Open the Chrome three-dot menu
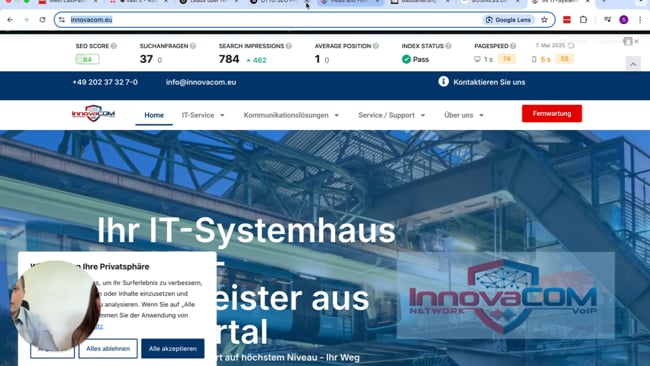The height and width of the screenshot is (366, 650). (640, 19)
